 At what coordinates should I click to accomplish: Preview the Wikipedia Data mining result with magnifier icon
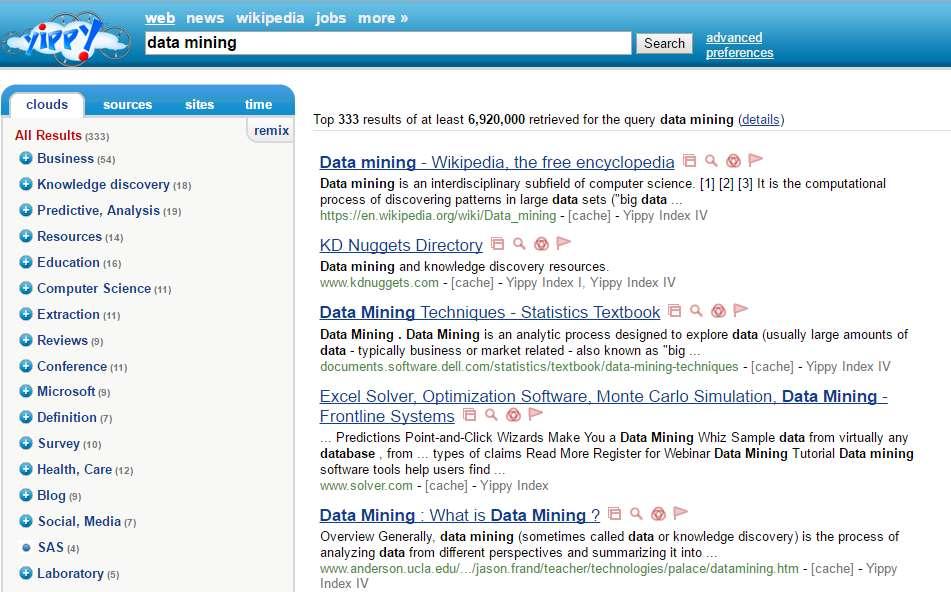711,161
